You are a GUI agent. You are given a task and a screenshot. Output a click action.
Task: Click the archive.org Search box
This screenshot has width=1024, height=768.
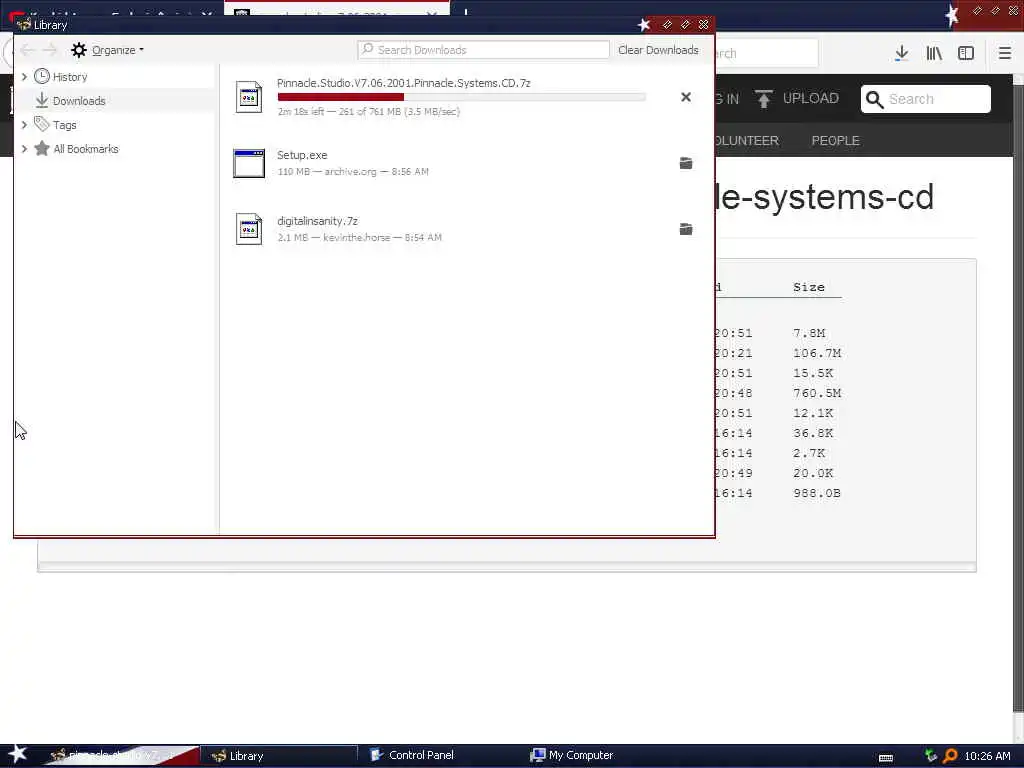[925, 99]
